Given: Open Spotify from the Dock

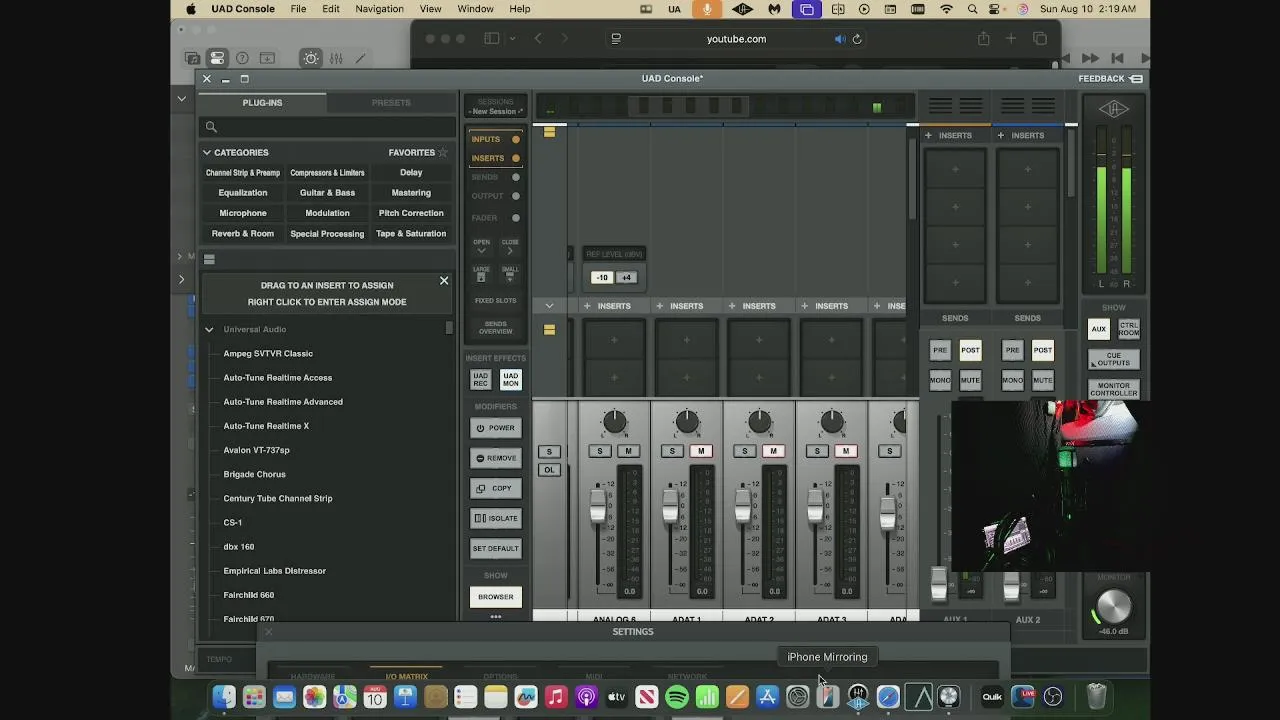Looking at the screenshot, I should pyautogui.click(x=677, y=697).
